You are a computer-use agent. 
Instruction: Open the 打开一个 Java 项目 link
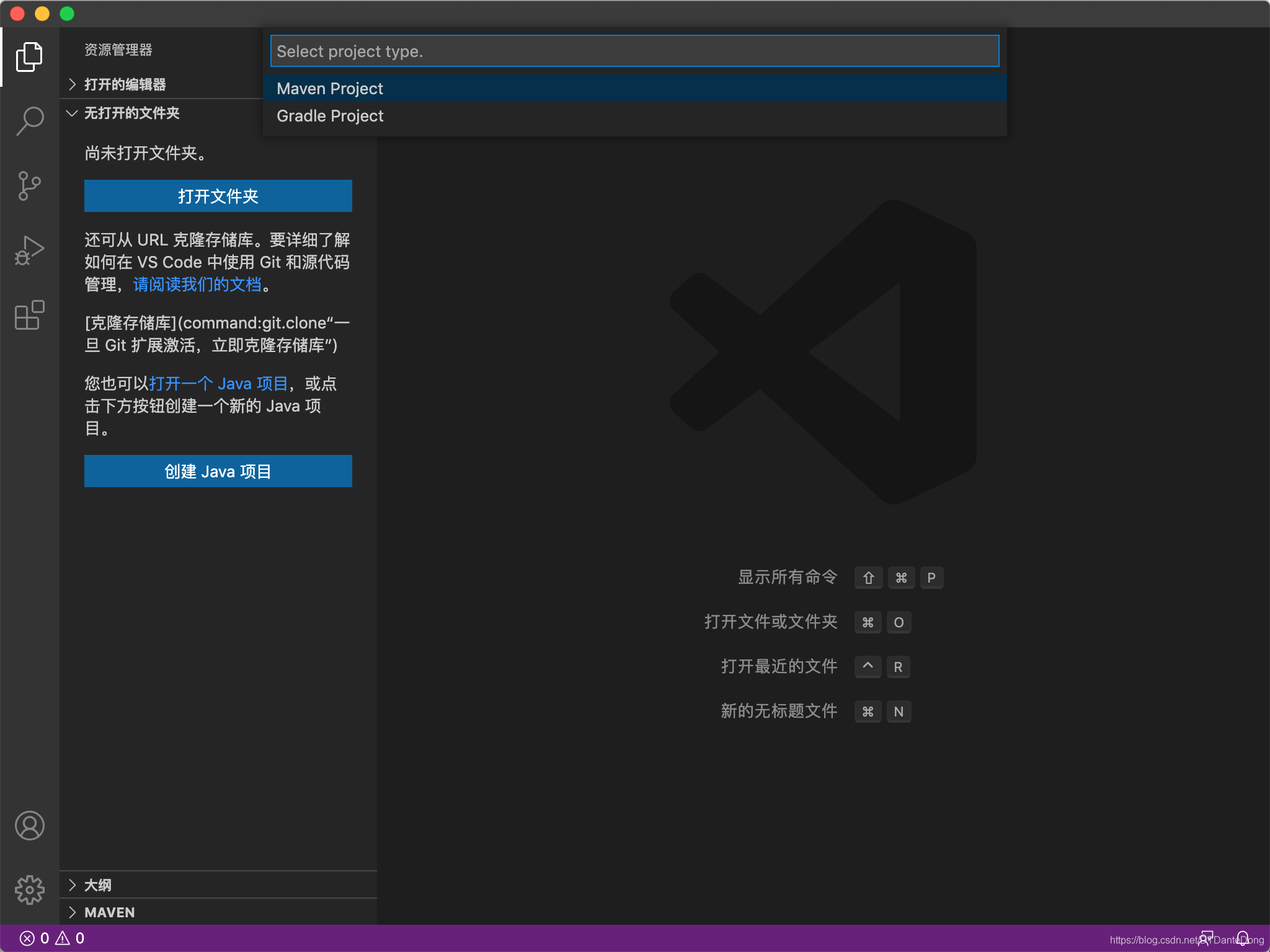tap(218, 384)
